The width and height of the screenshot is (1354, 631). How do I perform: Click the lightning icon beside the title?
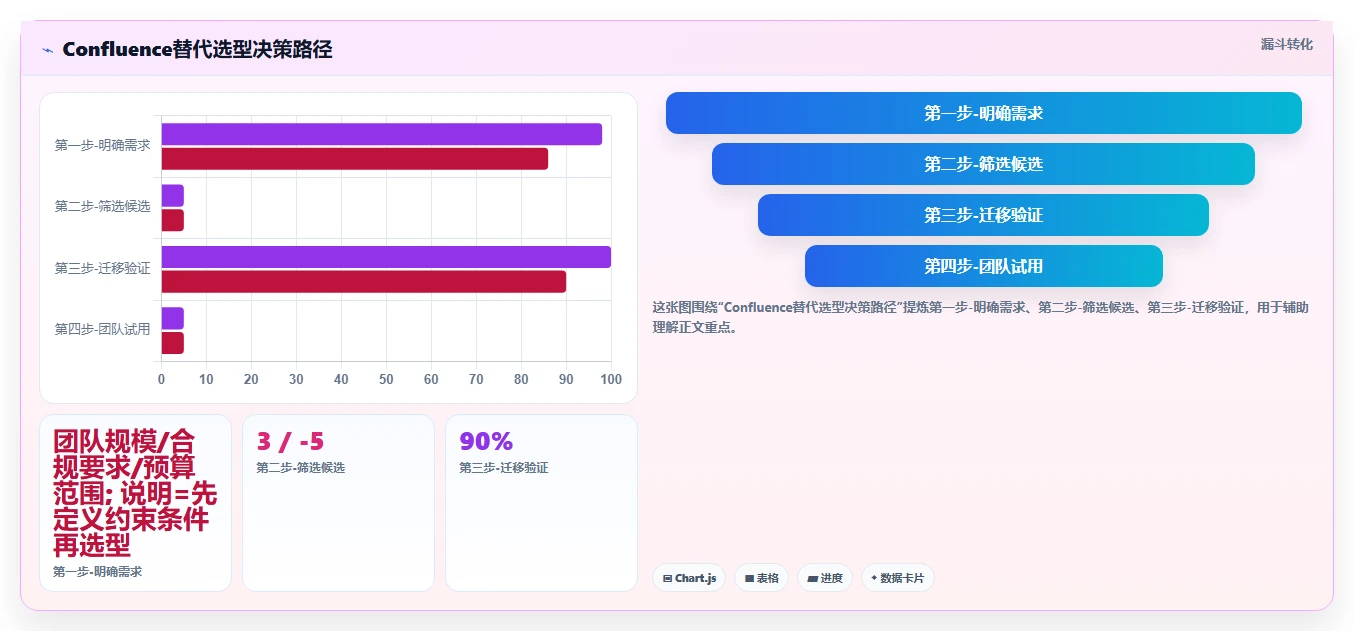pos(47,49)
